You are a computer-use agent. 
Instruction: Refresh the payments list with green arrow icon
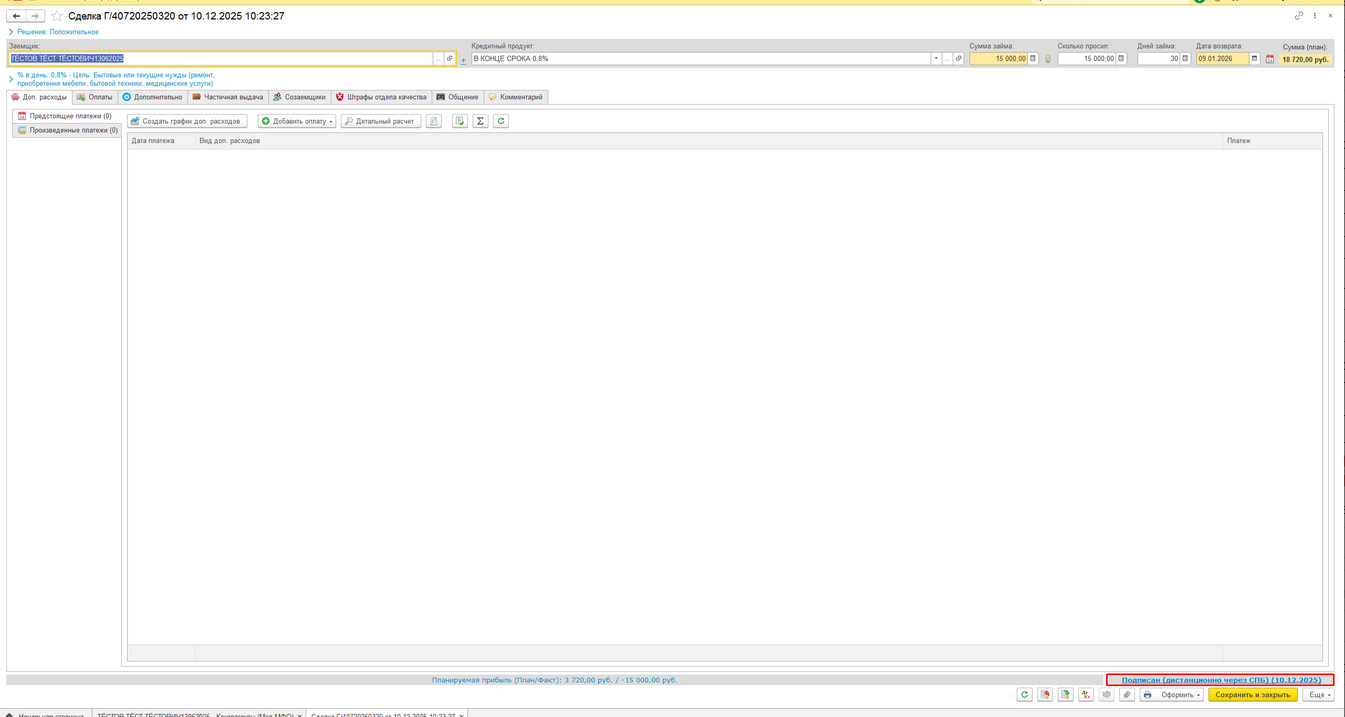(501, 121)
